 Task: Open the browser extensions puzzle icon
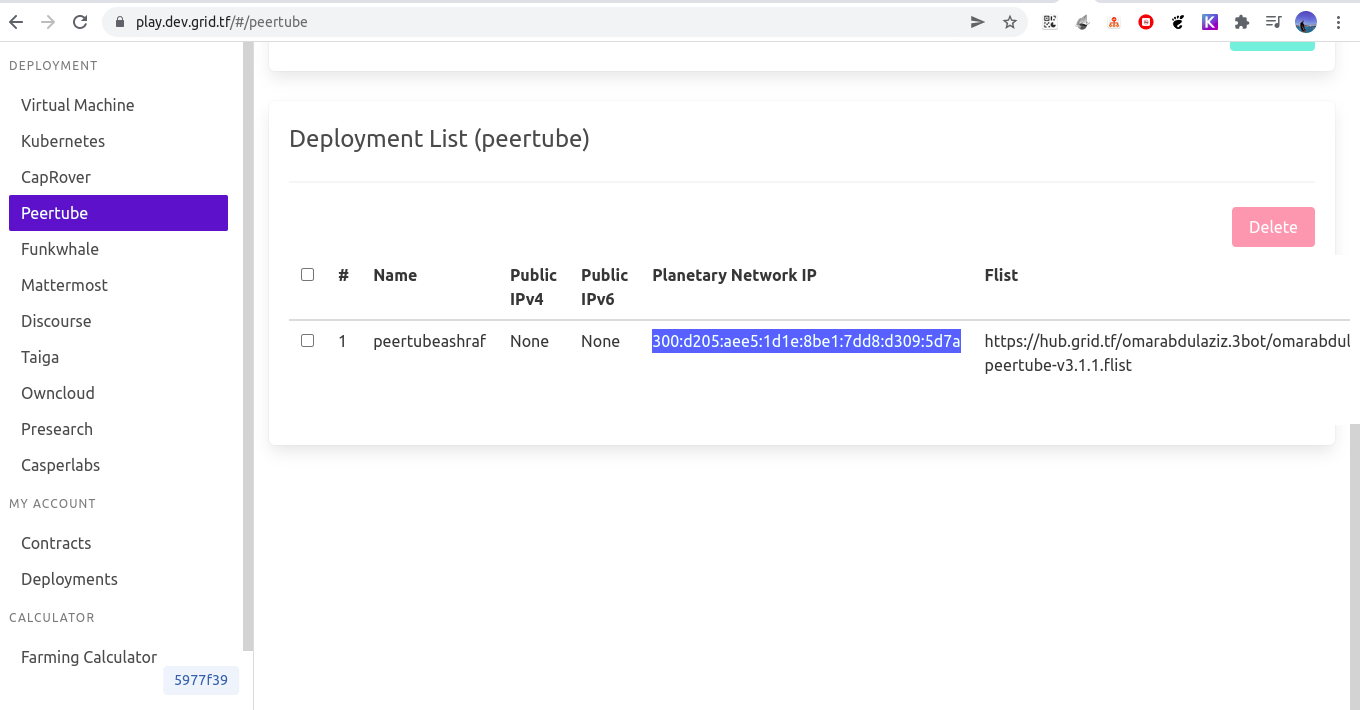1241,21
